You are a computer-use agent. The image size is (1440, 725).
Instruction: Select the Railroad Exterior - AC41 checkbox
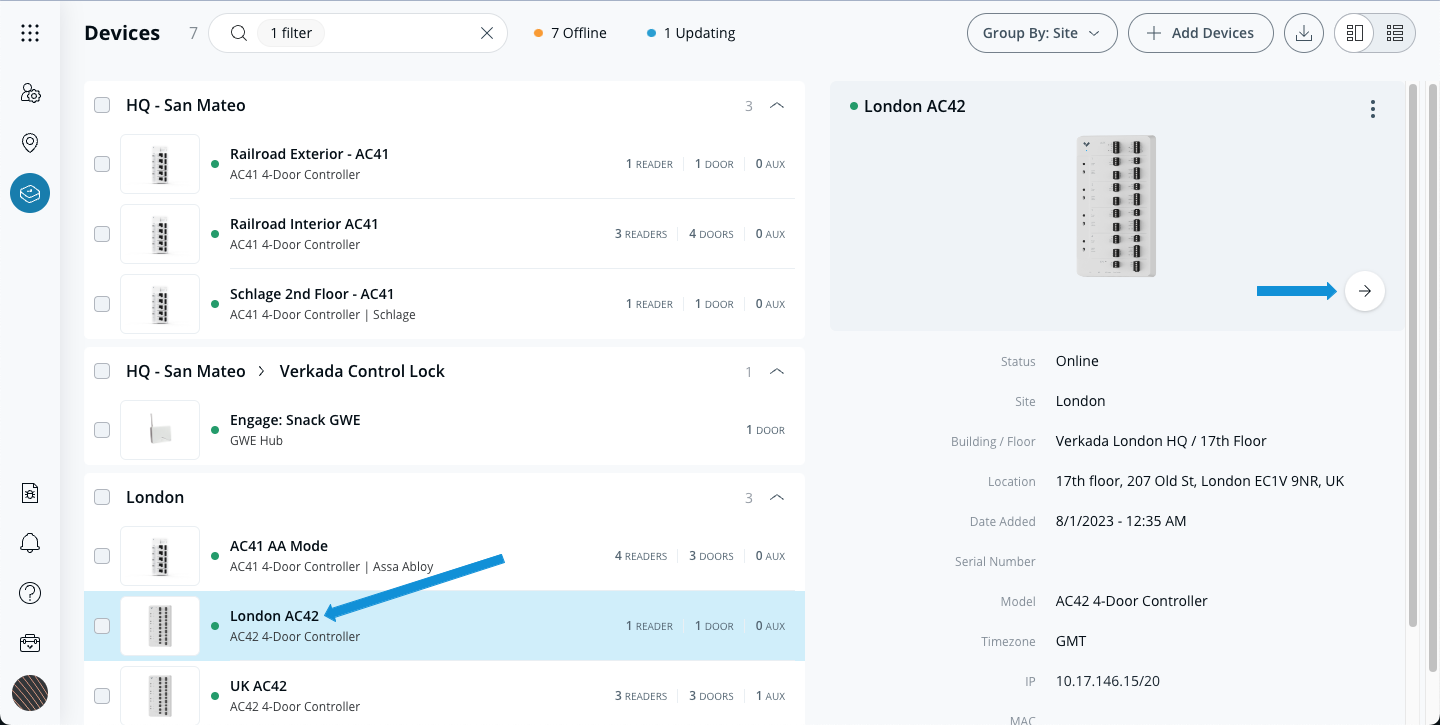102,164
